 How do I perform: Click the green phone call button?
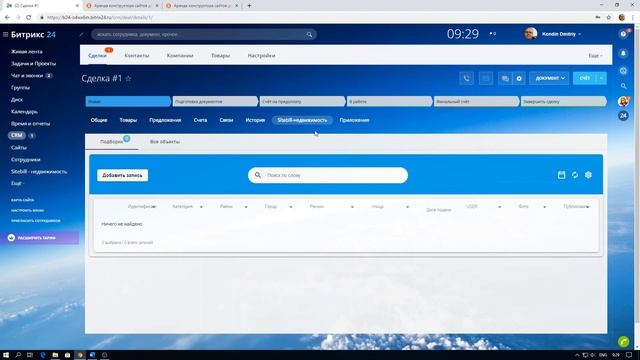click(x=623, y=341)
